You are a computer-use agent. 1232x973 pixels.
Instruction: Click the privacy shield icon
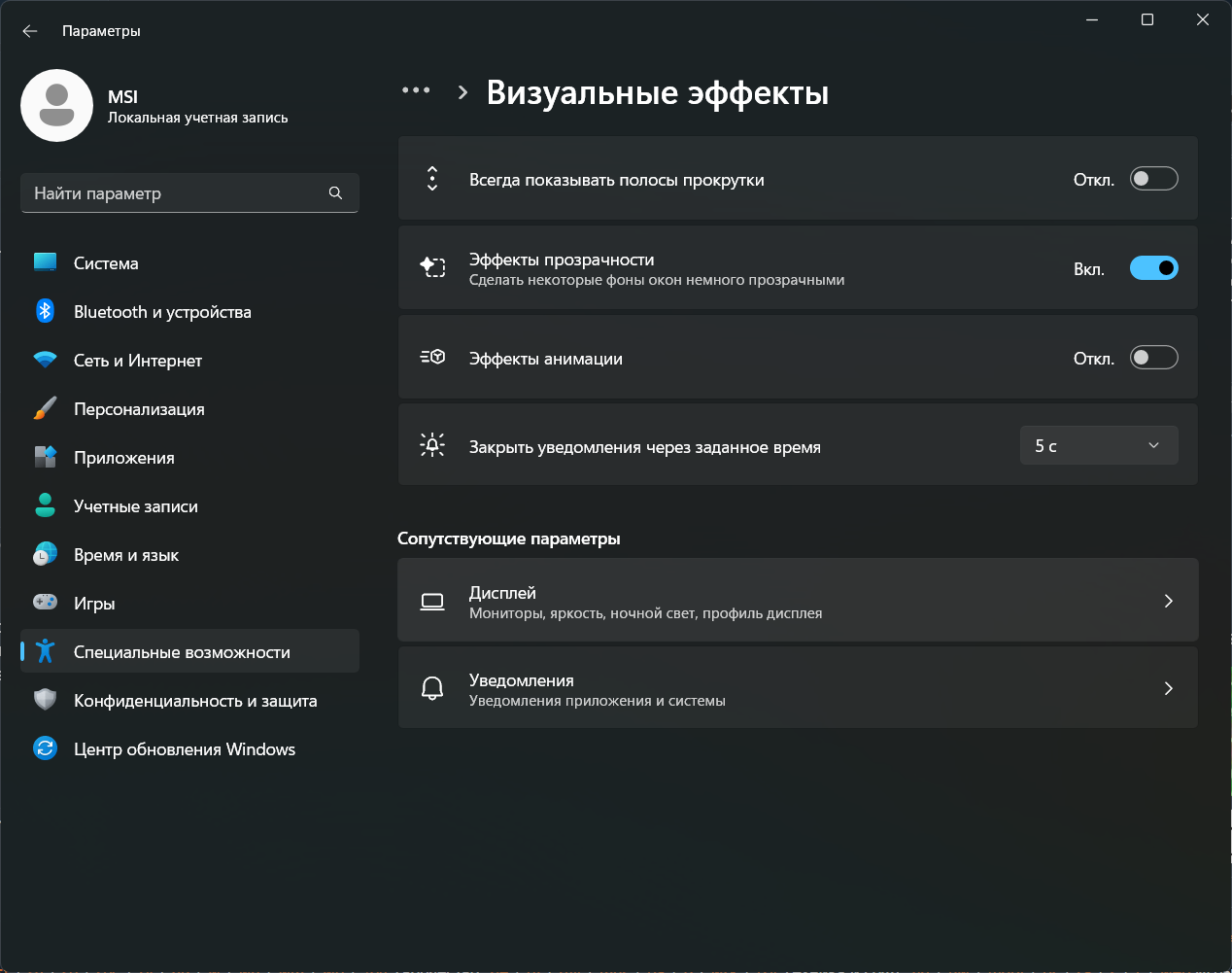[45, 700]
